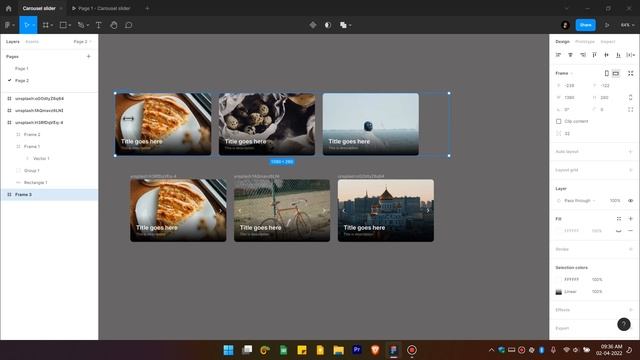
Task: Click Align vertical centers icon
Action: click(607, 55)
